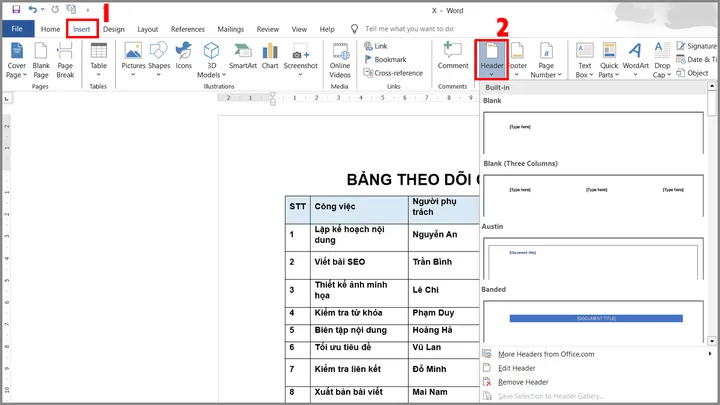Insert a Text Box
720x405 pixels.
pos(585,60)
